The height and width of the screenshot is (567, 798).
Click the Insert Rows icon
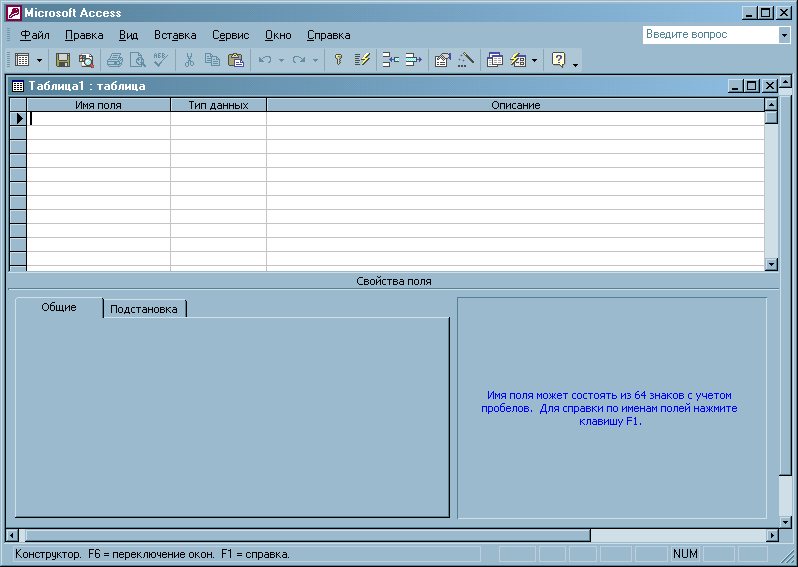pos(390,60)
